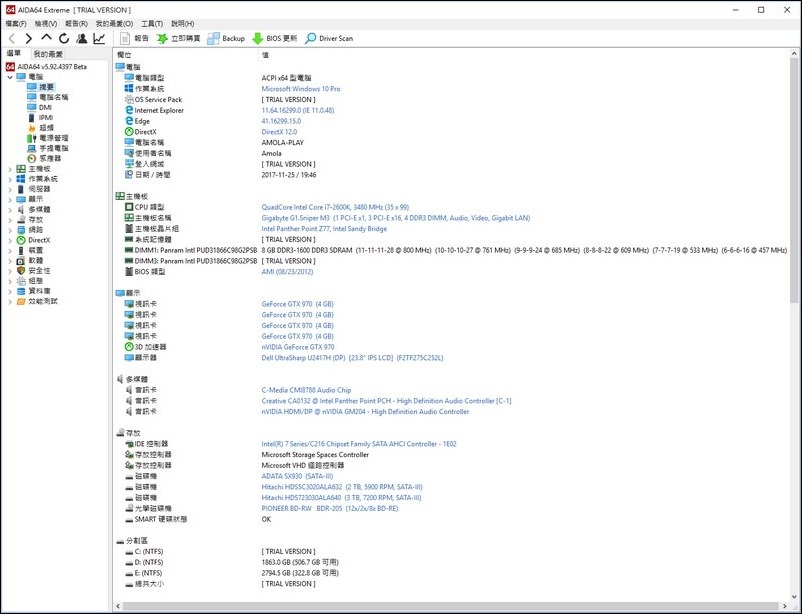802x614 pixels.
Task: Select the SMART 硬碟狀態 row
Action: click(198, 519)
